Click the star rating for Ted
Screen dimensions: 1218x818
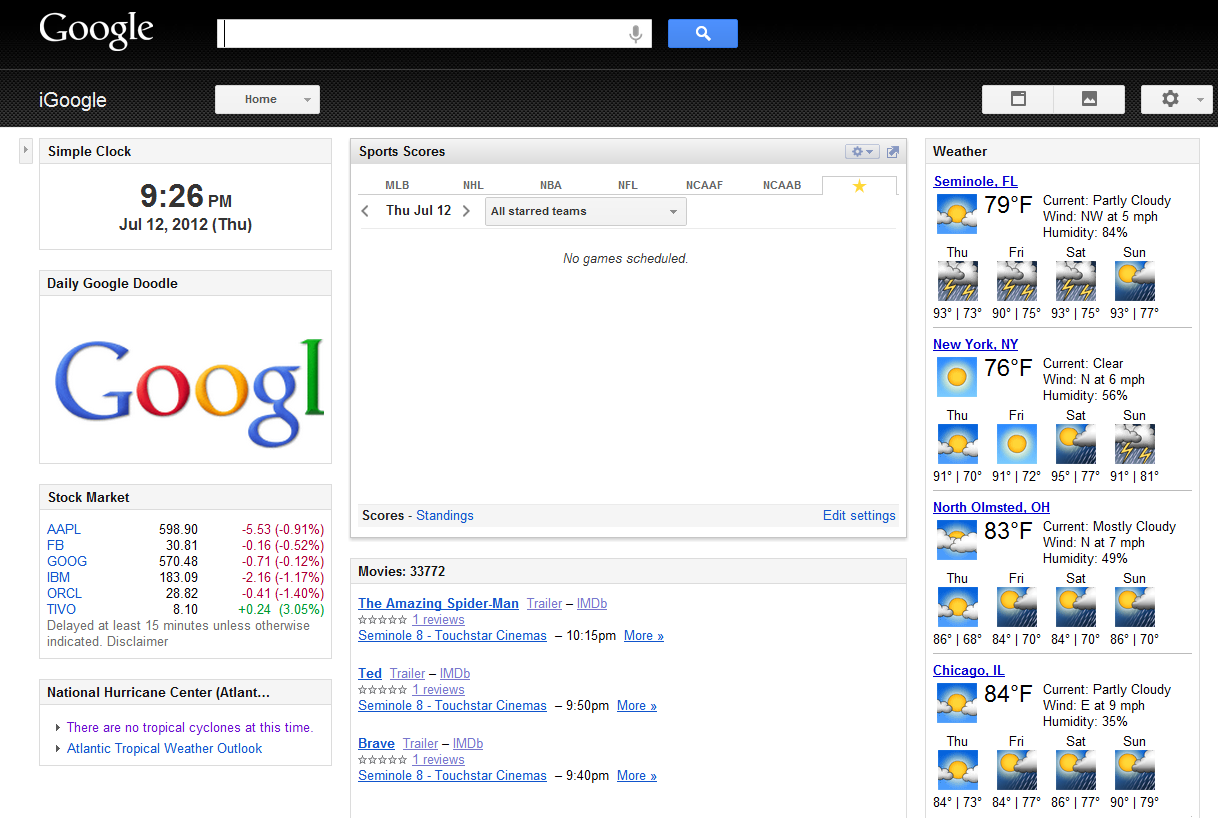(x=383, y=690)
